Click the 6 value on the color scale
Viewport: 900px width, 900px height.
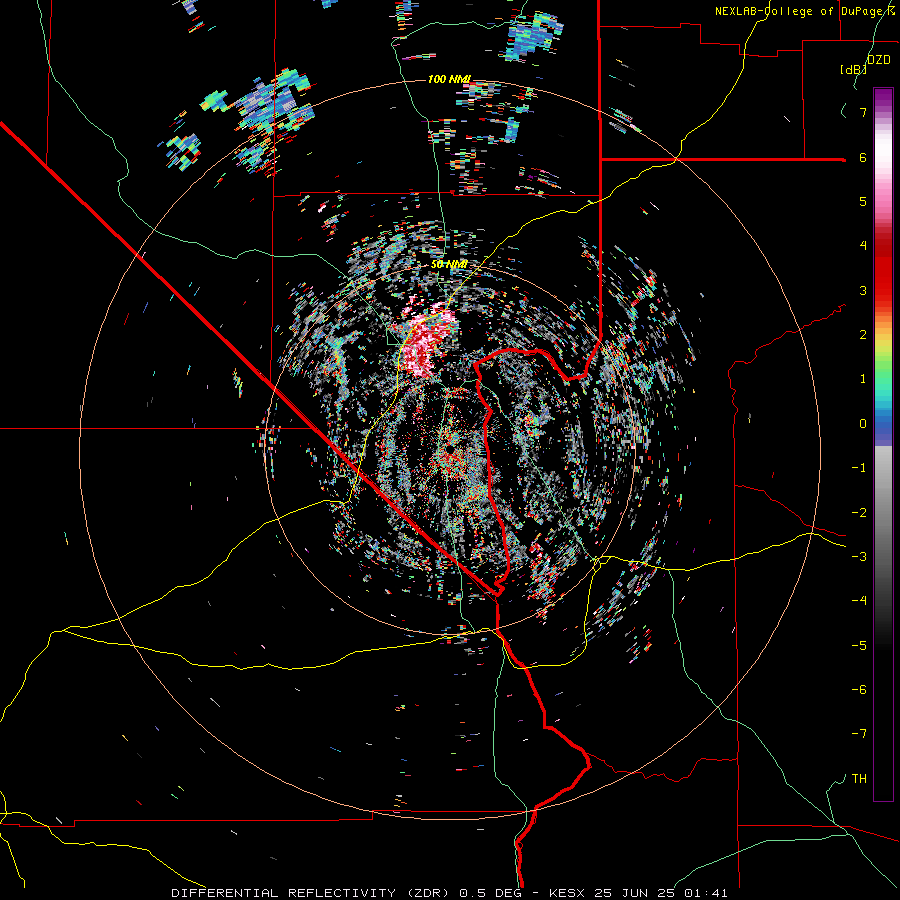click(863, 157)
